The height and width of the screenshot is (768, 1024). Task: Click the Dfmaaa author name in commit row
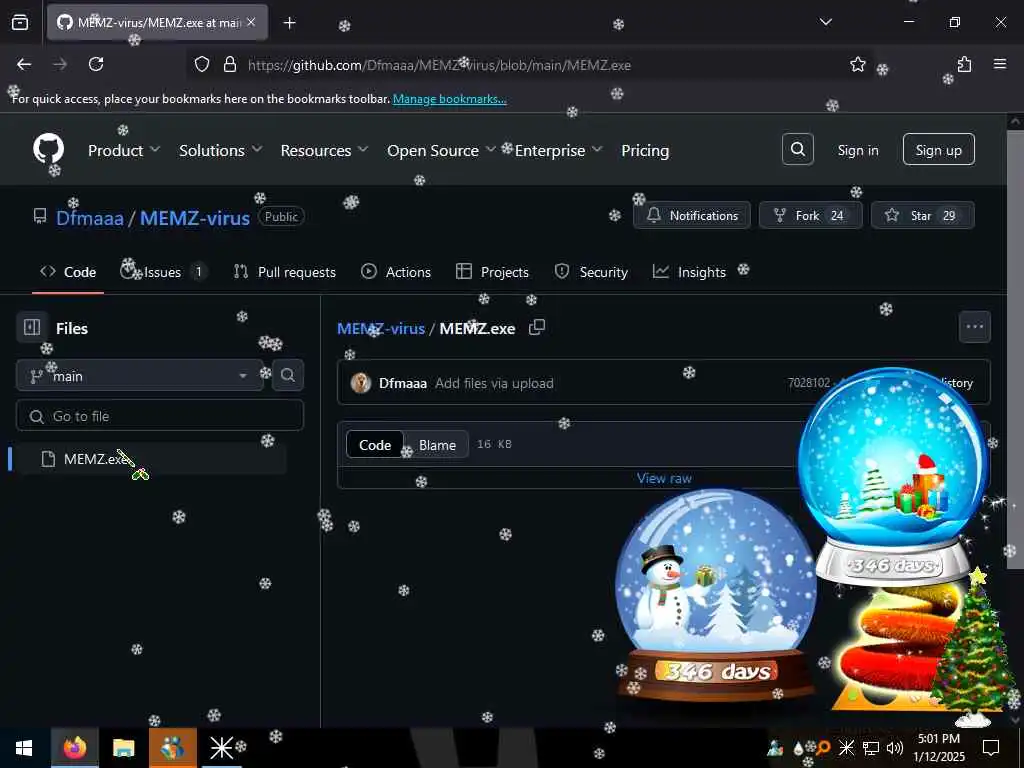(x=403, y=383)
